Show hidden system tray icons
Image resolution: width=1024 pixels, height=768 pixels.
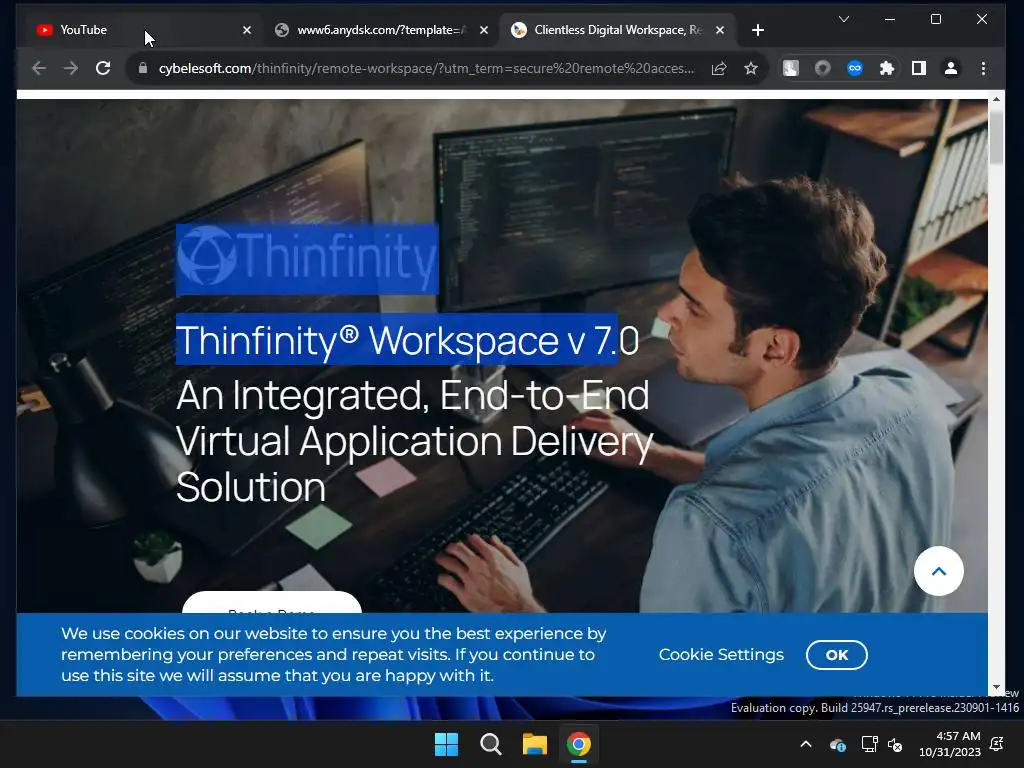coord(806,744)
